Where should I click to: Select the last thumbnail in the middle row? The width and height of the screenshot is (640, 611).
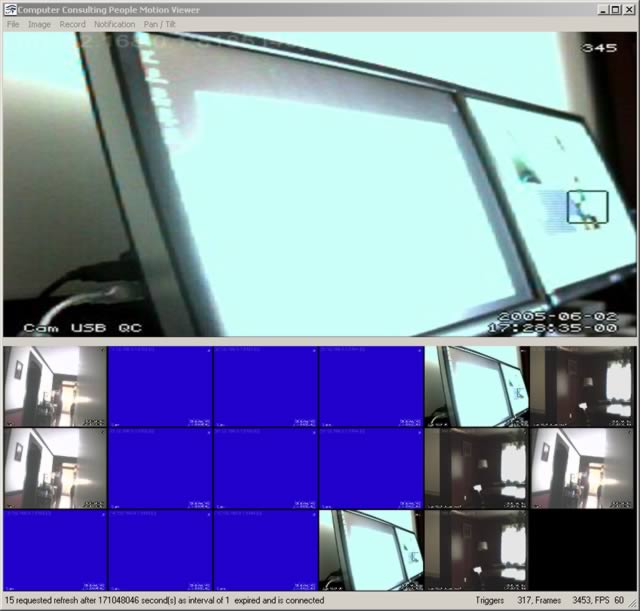[x=582, y=468]
